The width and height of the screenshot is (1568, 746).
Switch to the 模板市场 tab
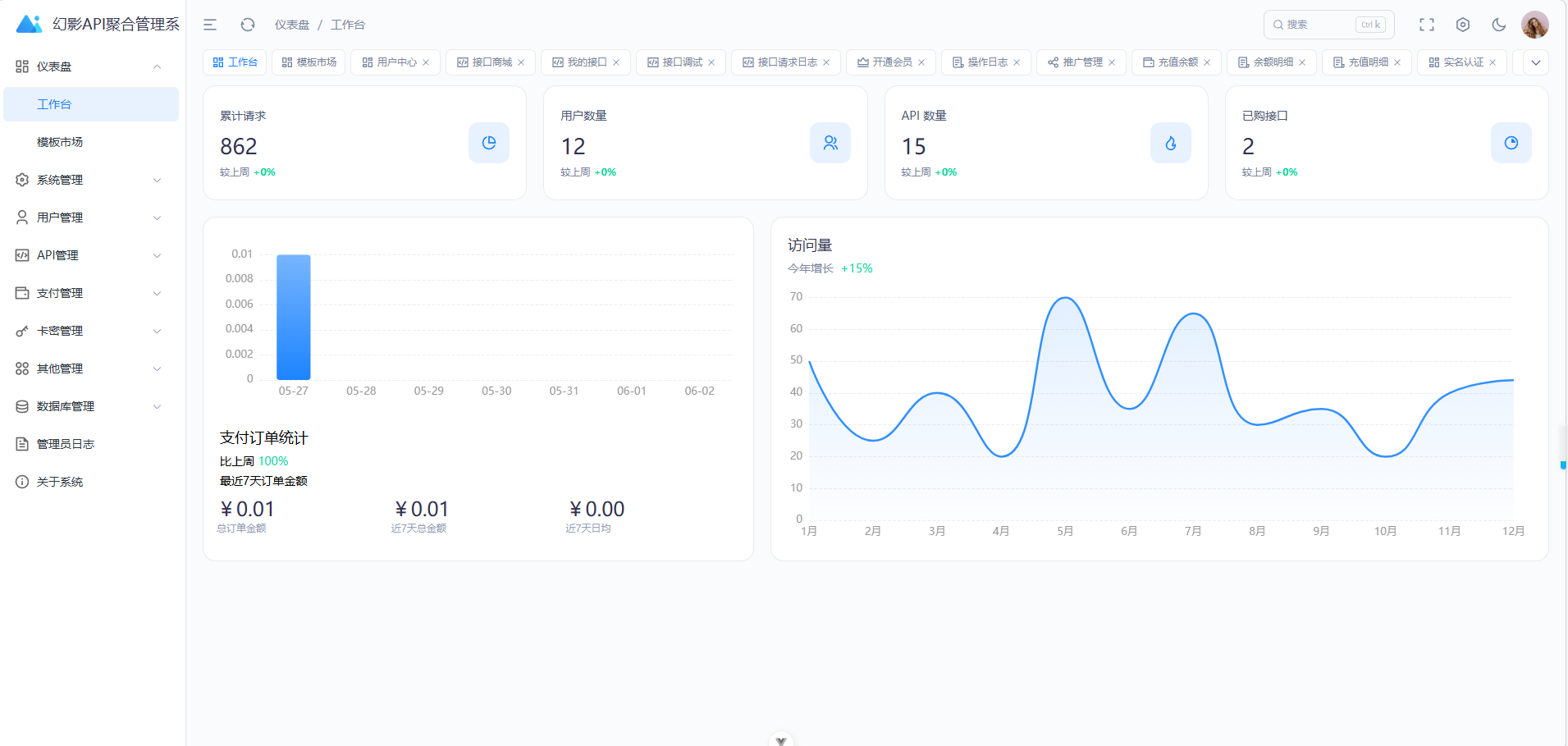309,62
